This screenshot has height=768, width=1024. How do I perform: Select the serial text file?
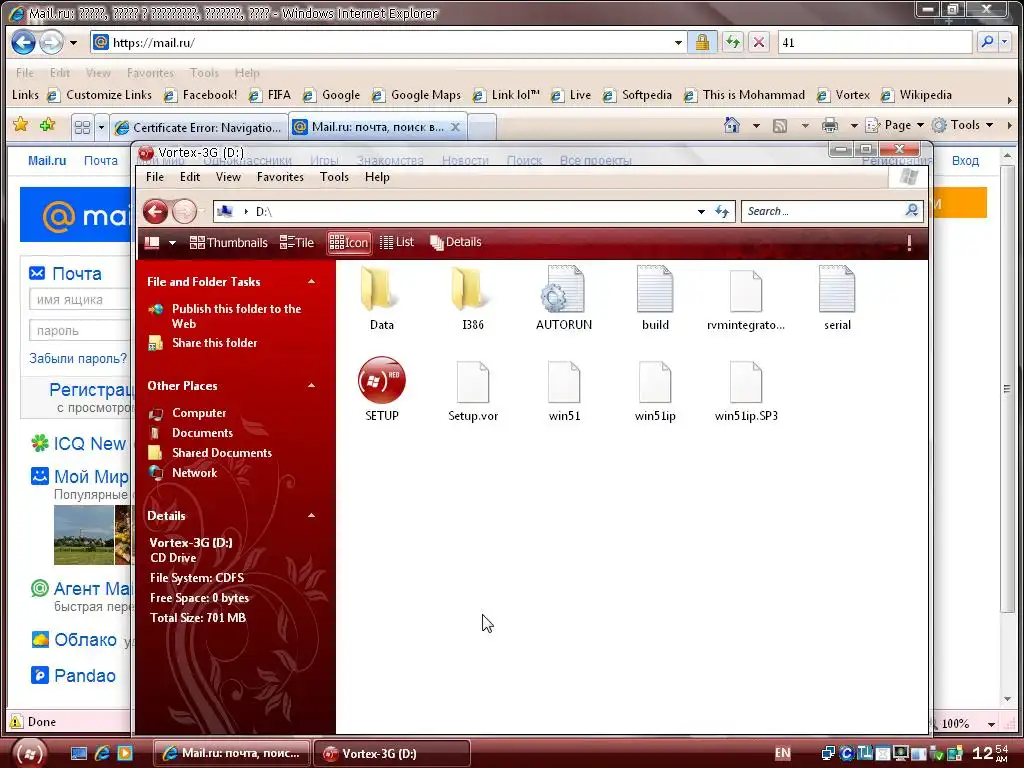pyautogui.click(x=837, y=298)
